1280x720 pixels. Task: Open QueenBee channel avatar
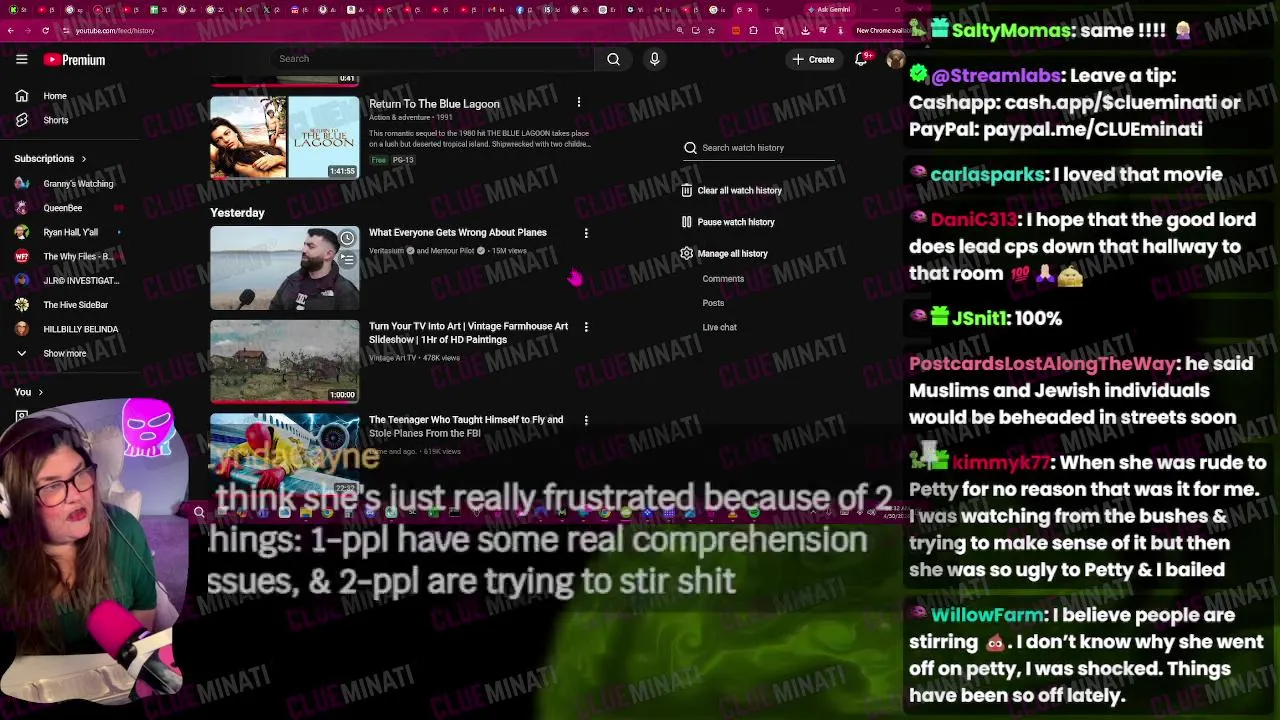coord(22,208)
